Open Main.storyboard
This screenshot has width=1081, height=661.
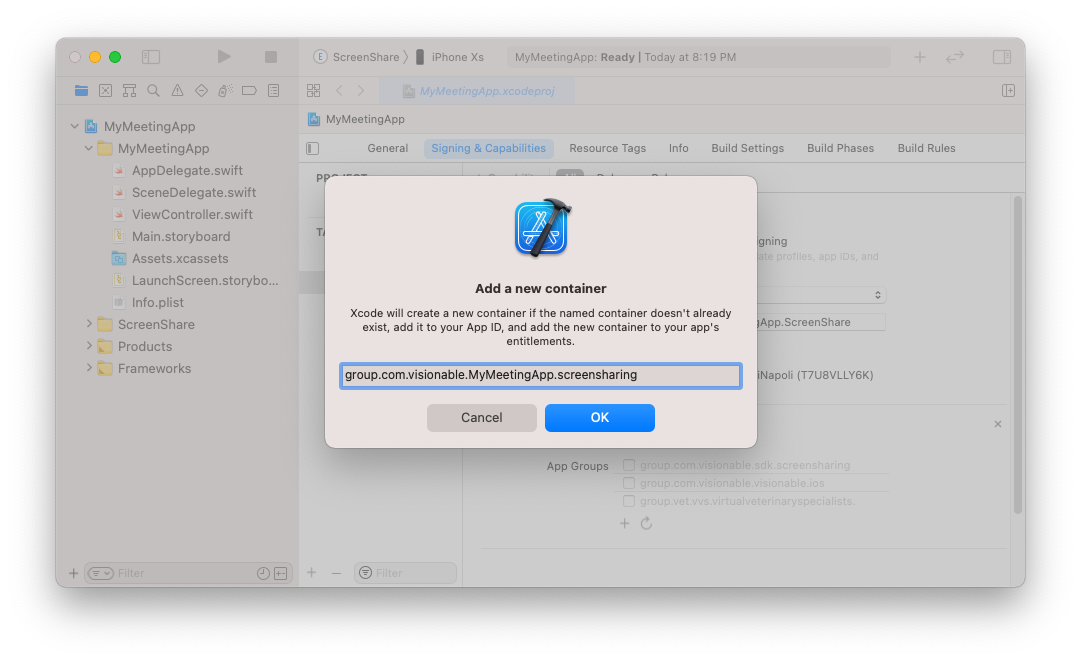tap(181, 236)
